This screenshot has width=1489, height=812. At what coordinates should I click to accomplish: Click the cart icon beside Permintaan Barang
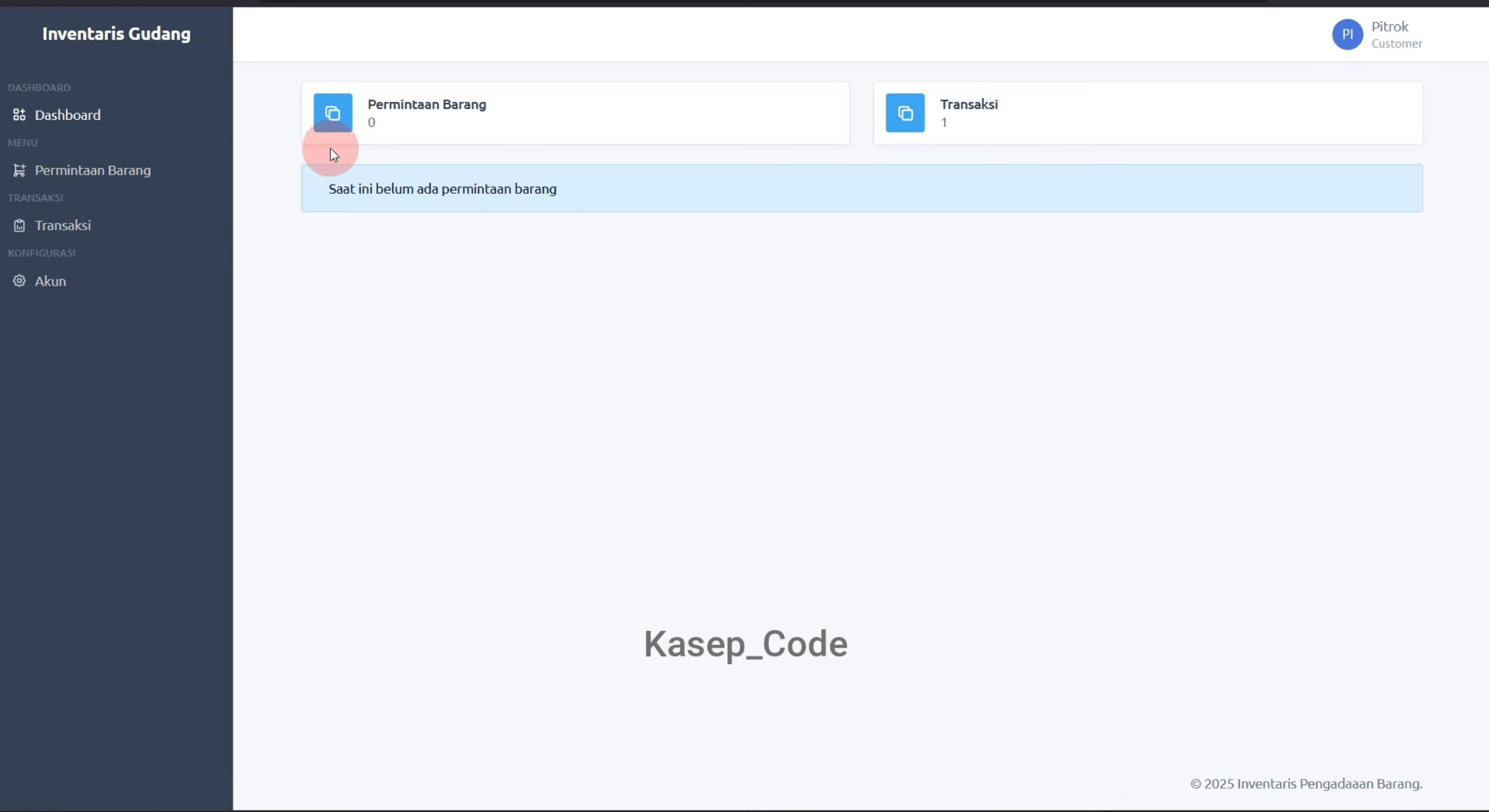pyautogui.click(x=19, y=170)
